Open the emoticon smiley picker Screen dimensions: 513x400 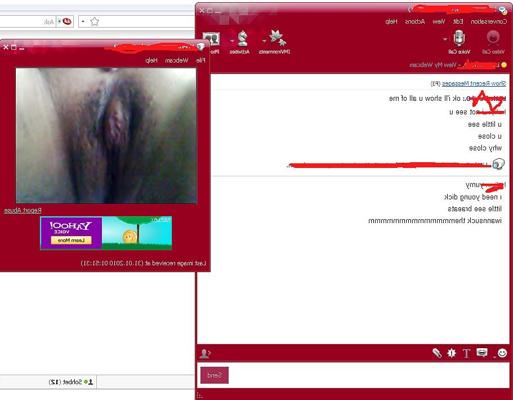502,353
